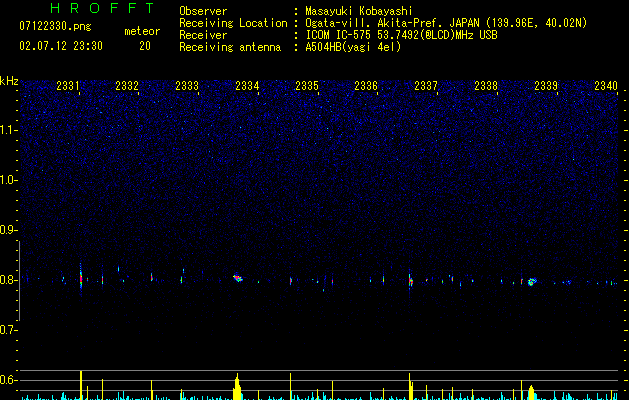This screenshot has height=400, width=629.
Task: Click the 2336 time marker
Action: click(366, 86)
